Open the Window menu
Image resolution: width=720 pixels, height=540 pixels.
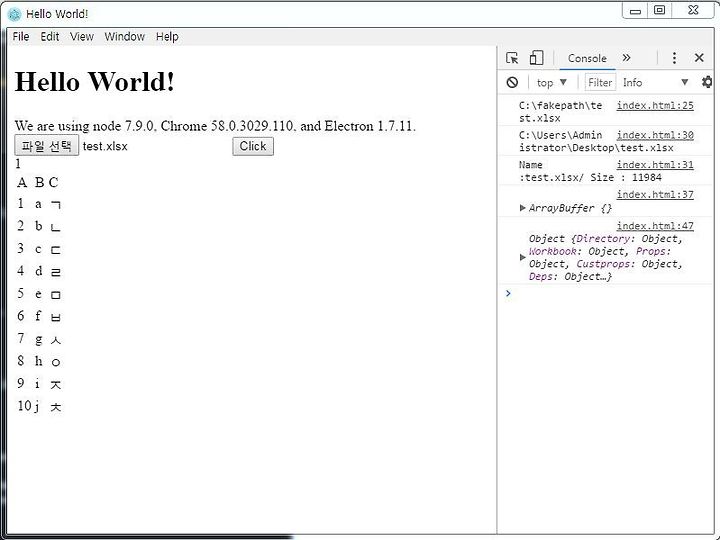124,37
